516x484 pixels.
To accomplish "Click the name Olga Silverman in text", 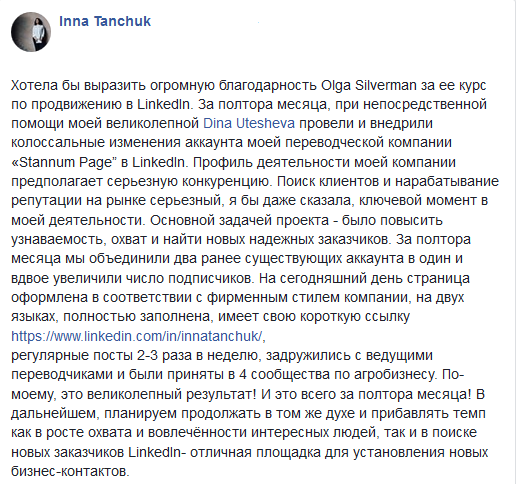I will coord(369,85).
